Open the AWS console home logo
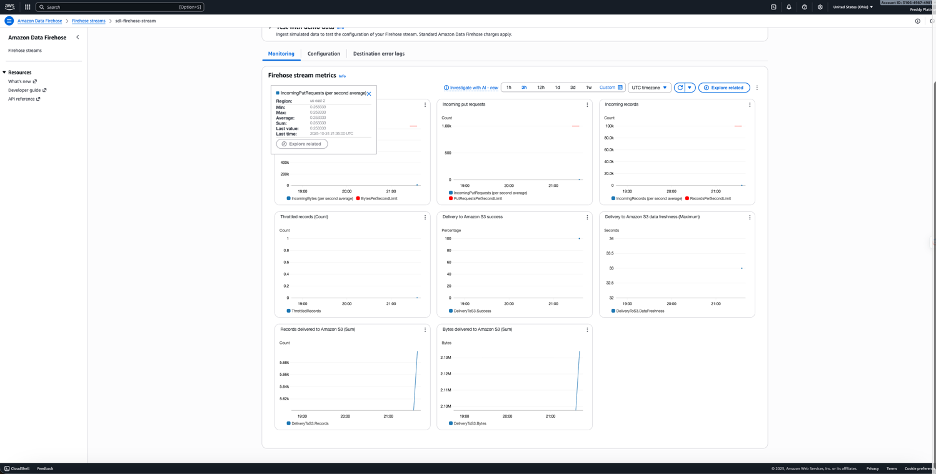Image resolution: width=936 pixels, height=474 pixels. (x=10, y=7)
